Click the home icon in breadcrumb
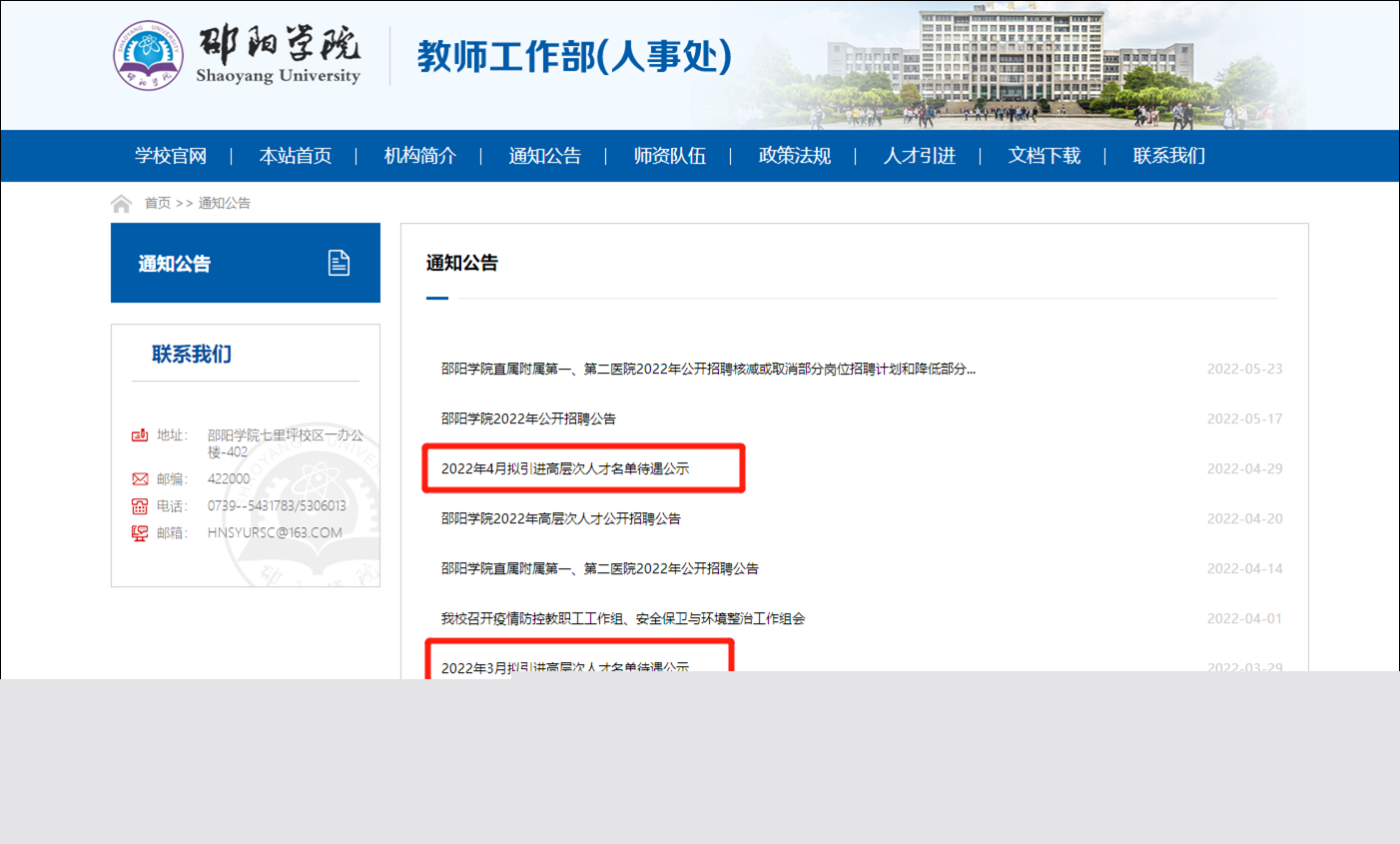 121,204
